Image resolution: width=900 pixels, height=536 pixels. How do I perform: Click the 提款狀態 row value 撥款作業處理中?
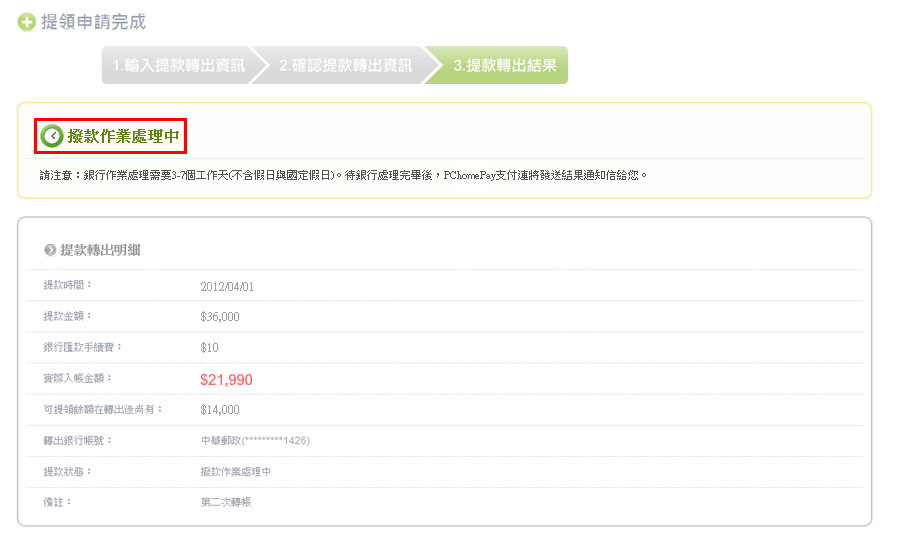235,472
